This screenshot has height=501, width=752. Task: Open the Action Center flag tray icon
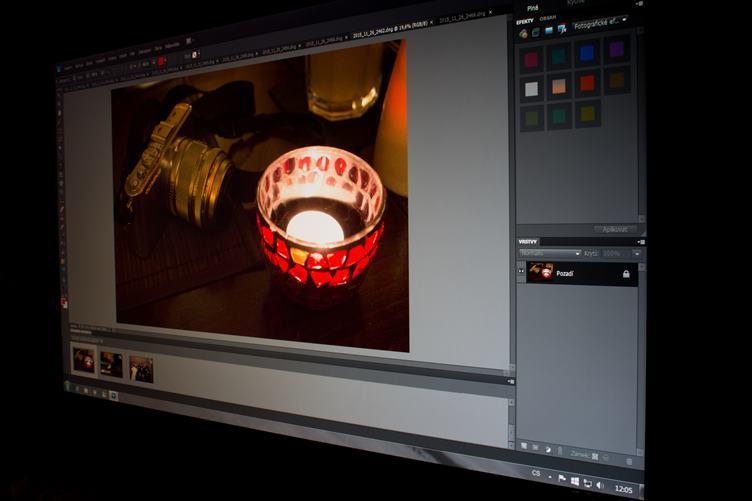[562, 478]
